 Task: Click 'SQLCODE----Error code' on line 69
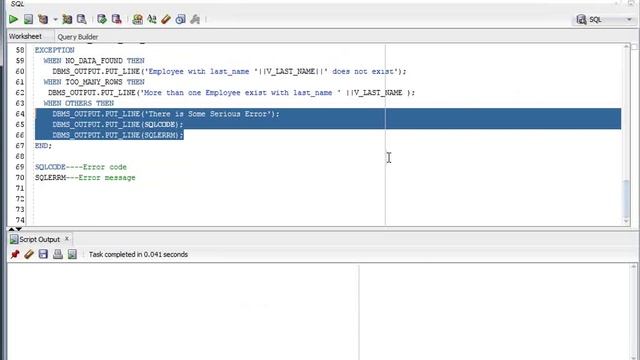(x=81, y=167)
